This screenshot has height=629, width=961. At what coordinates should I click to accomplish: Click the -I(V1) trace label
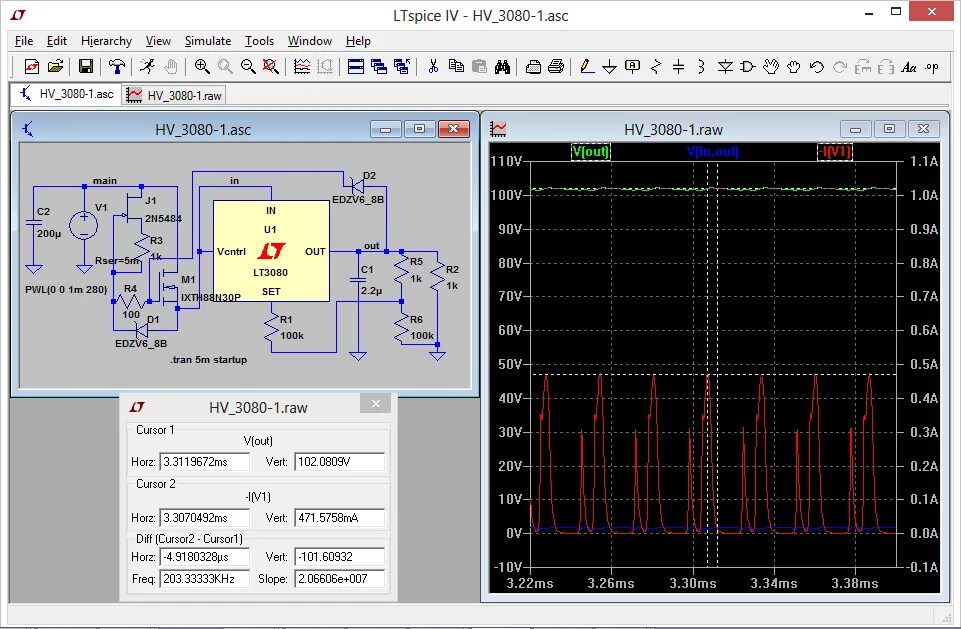(x=835, y=151)
